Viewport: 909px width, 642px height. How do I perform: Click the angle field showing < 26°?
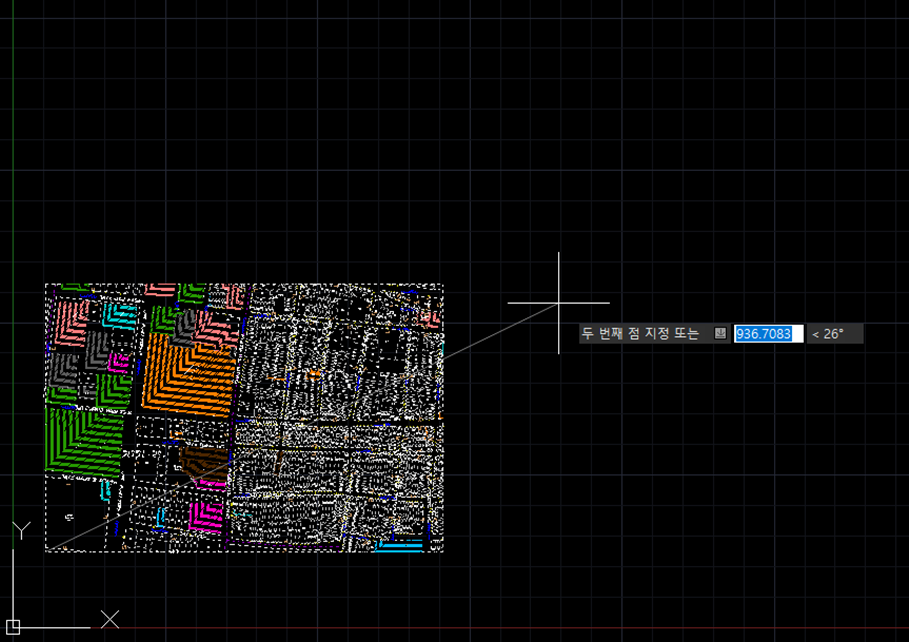(x=835, y=333)
